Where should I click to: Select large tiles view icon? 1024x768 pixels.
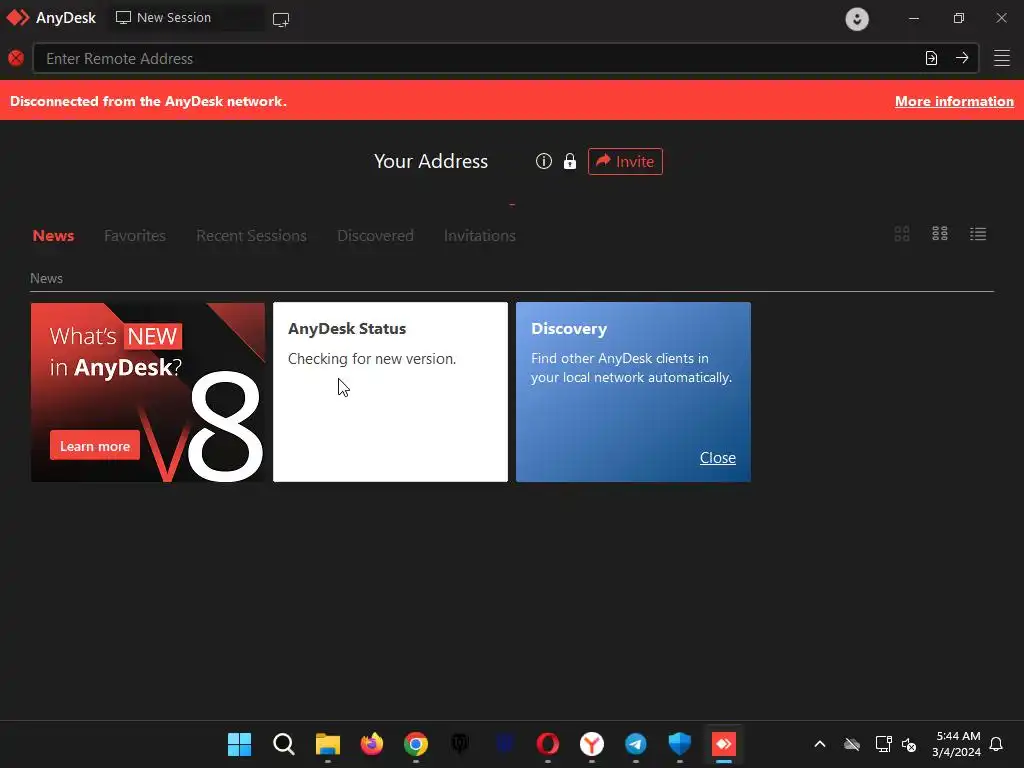(x=902, y=234)
